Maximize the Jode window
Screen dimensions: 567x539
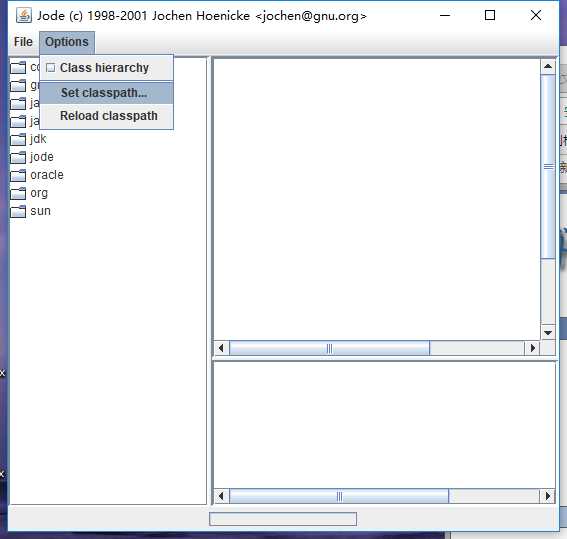click(490, 16)
